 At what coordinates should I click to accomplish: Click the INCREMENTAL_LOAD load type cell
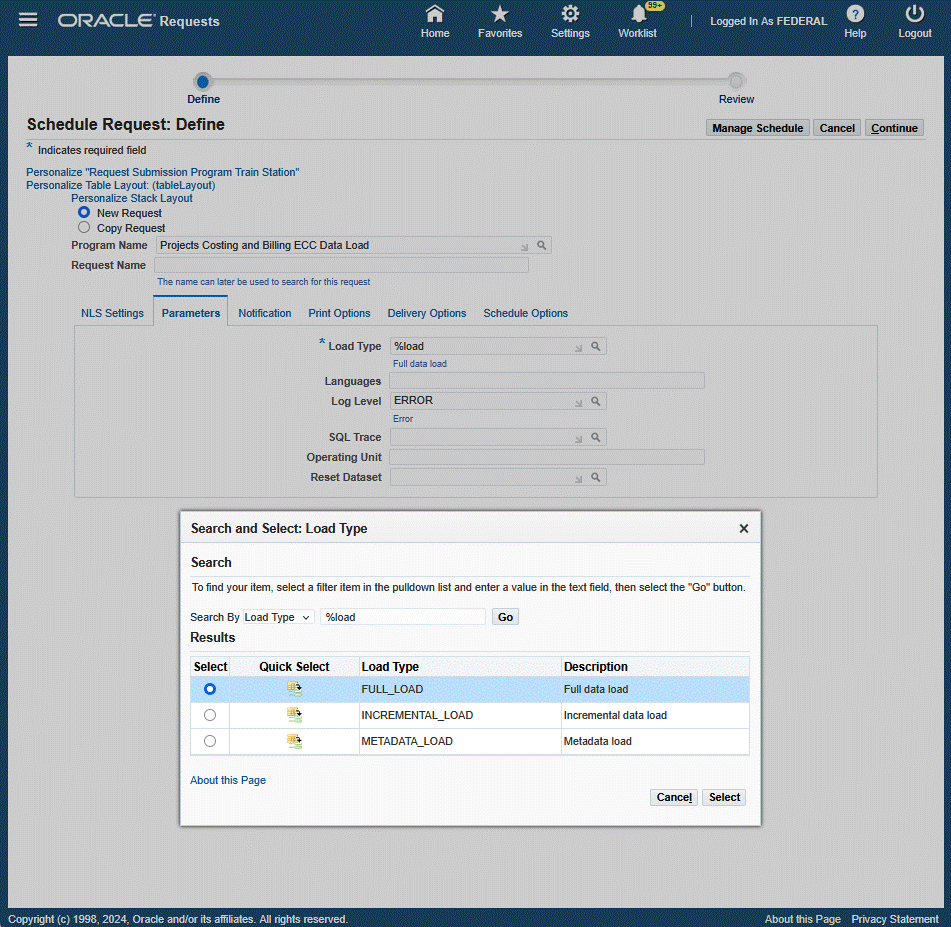click(x=460, y=715)
